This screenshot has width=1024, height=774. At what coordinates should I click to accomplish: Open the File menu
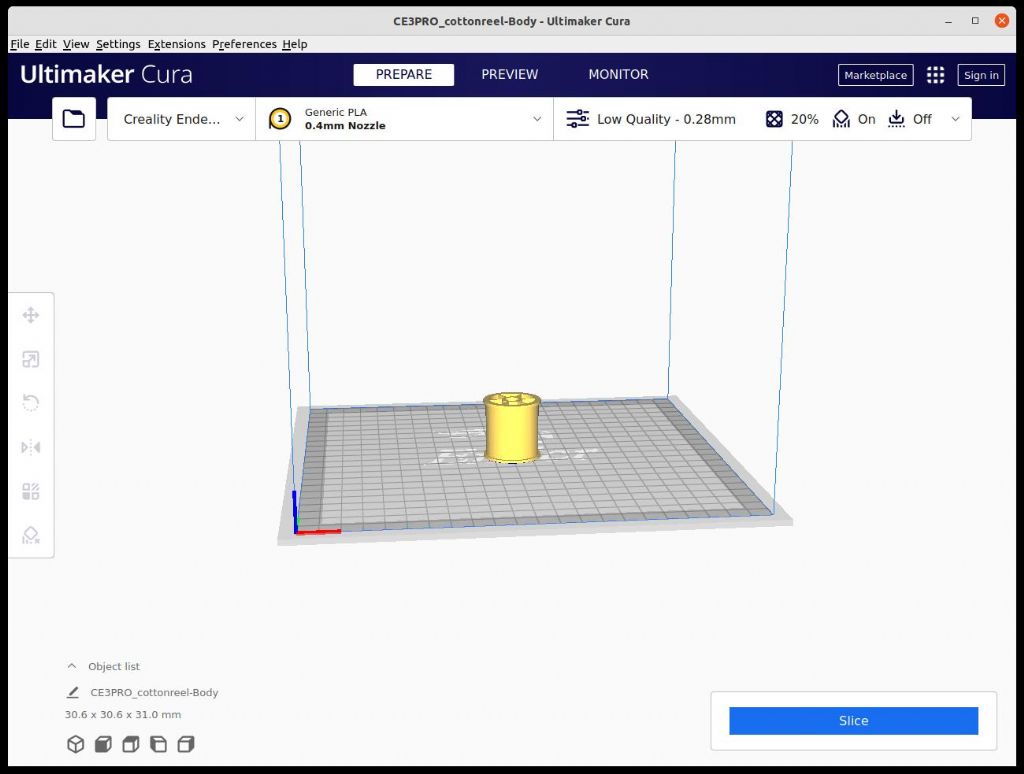[x=20, y=44]
